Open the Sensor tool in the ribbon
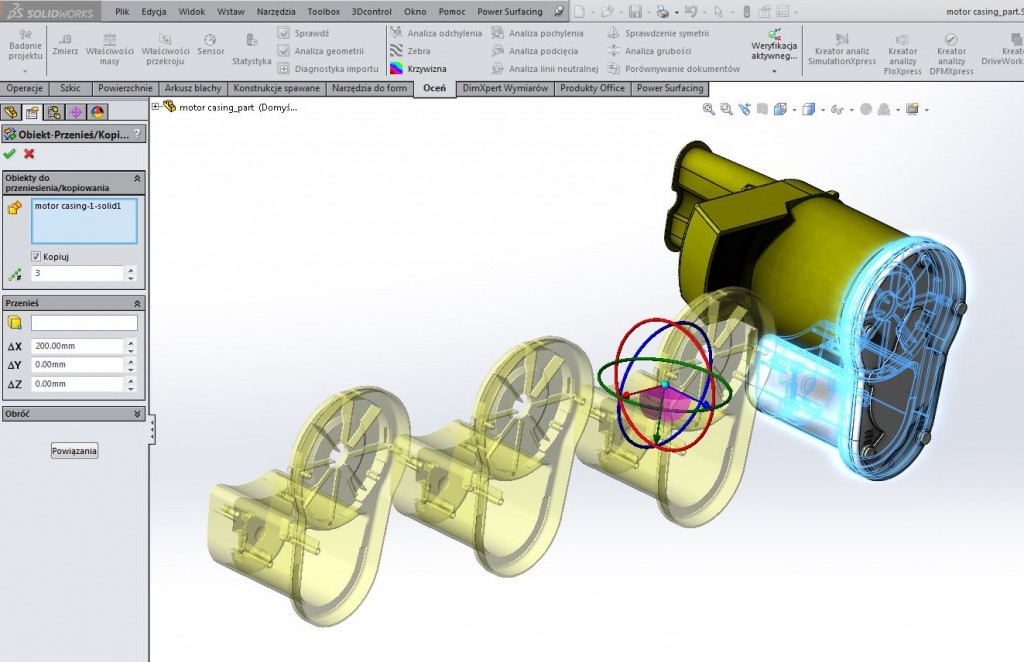This screenshot has height=662, width=1024. [x=210, y=43]
